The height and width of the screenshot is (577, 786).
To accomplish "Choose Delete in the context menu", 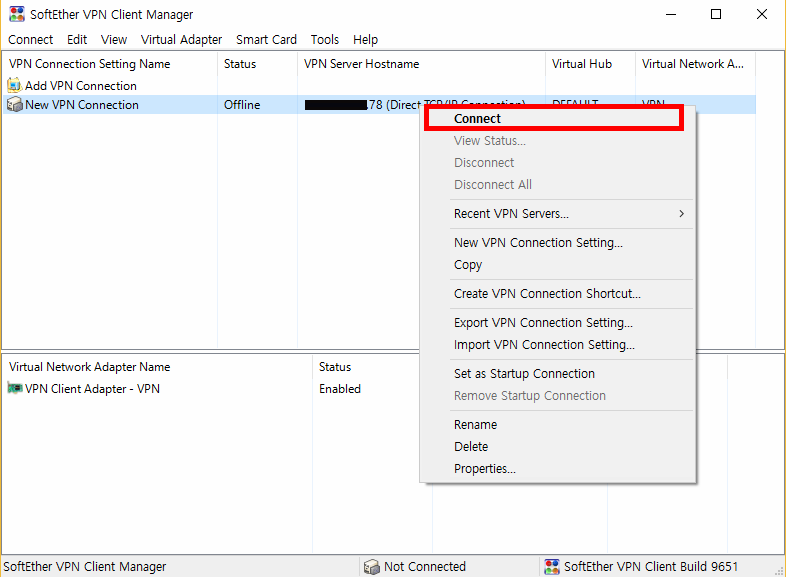I will pos(557,447).
